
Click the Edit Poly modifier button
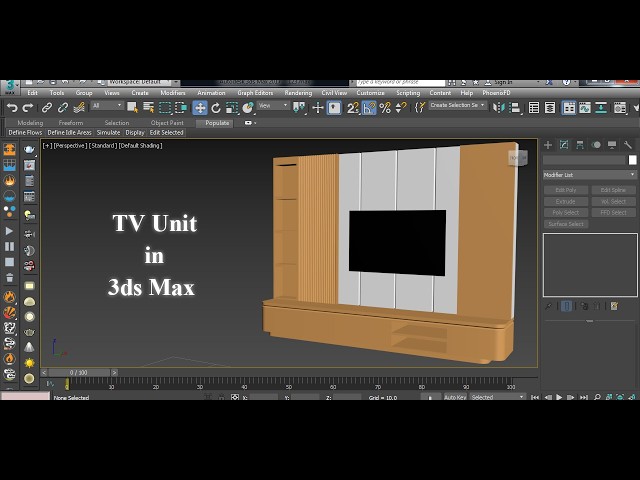[566, 190]
